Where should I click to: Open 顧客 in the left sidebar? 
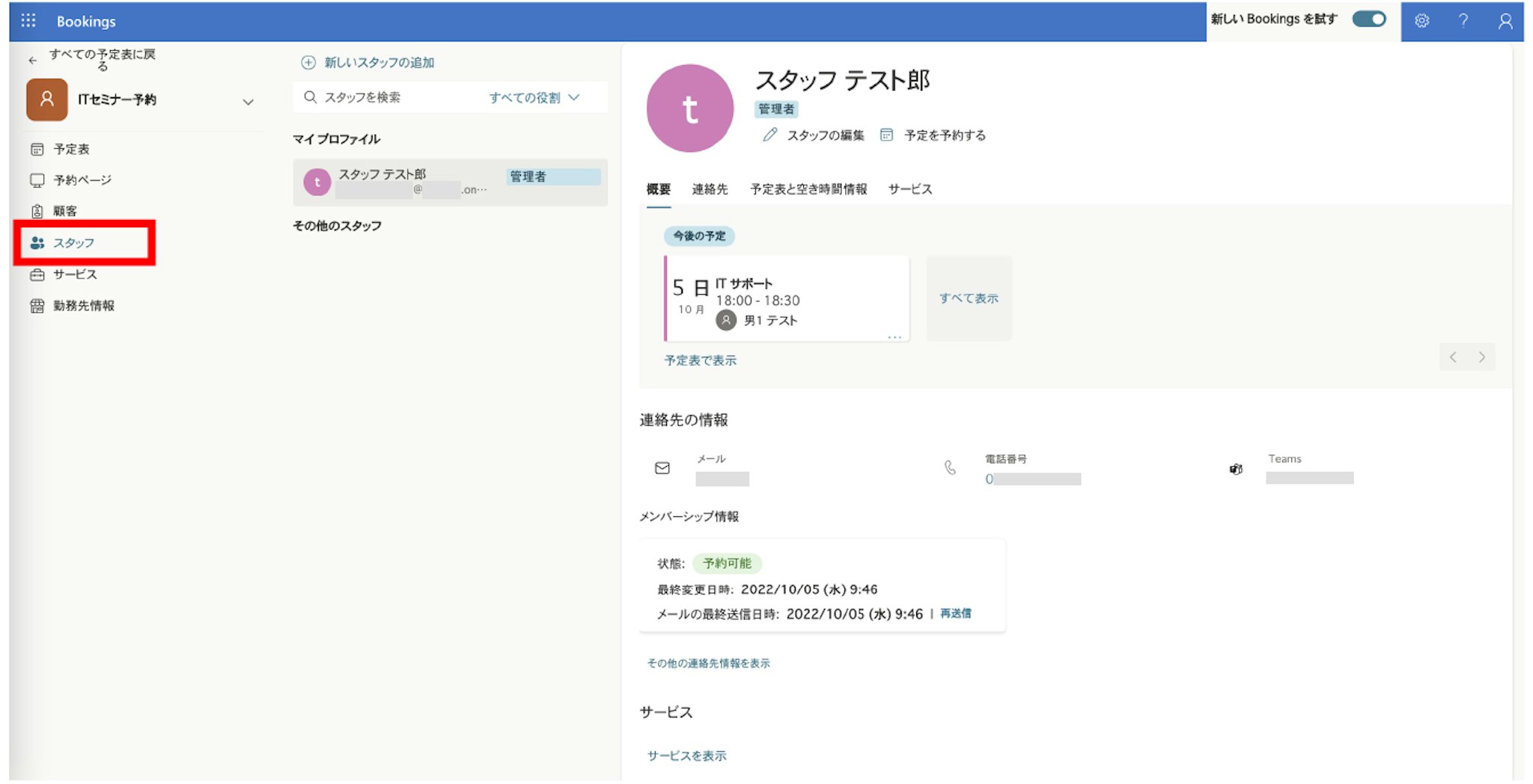(64, 212)
